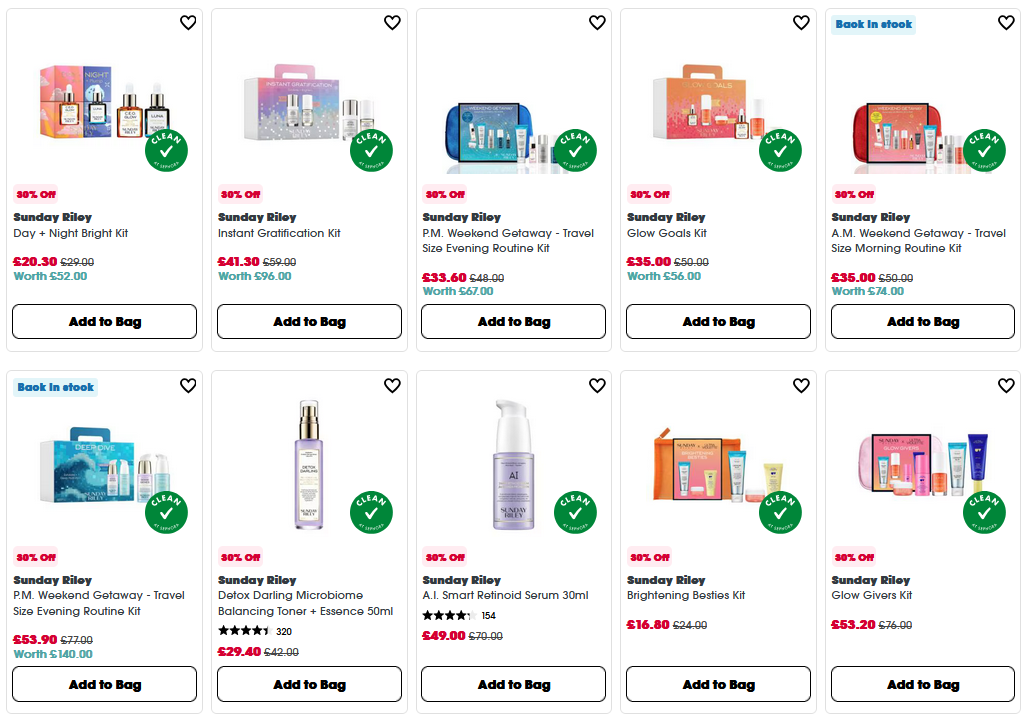Image resolution: width=1026 pixels, height=723 pixels.
Task: Add Day + Night Bright Kit to bag
Action: [x=104, y=321]
